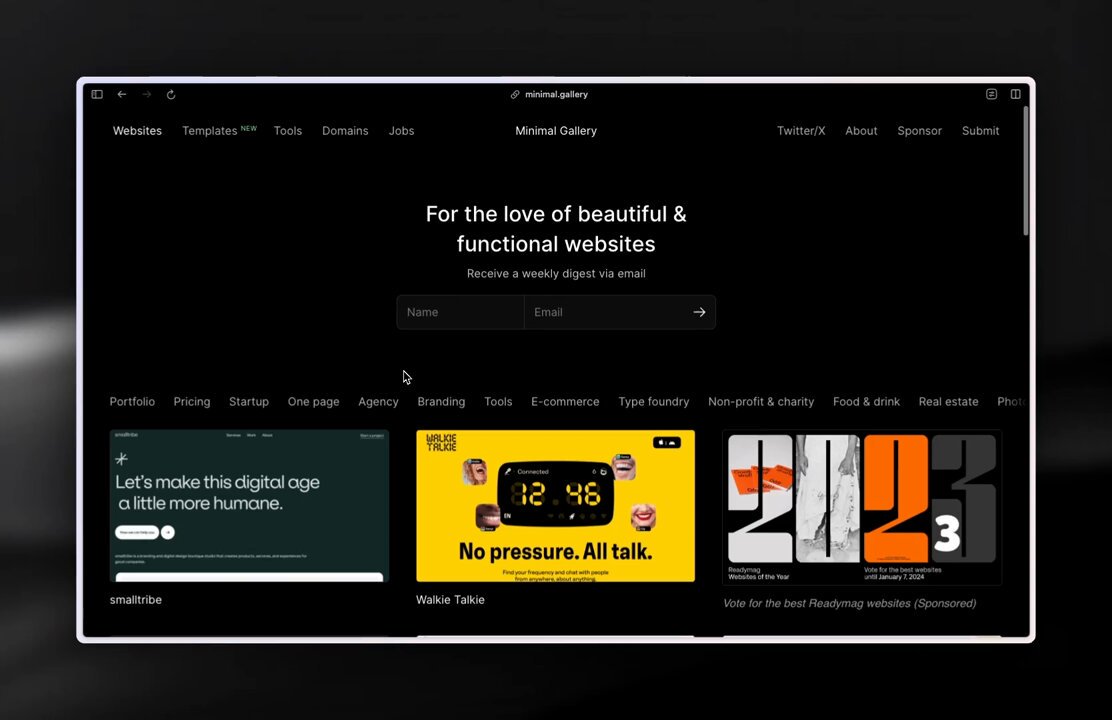Click Receive a weekly digest text
The width and height of the screenshot is (1112, 720).
click(x=556, y=274)
